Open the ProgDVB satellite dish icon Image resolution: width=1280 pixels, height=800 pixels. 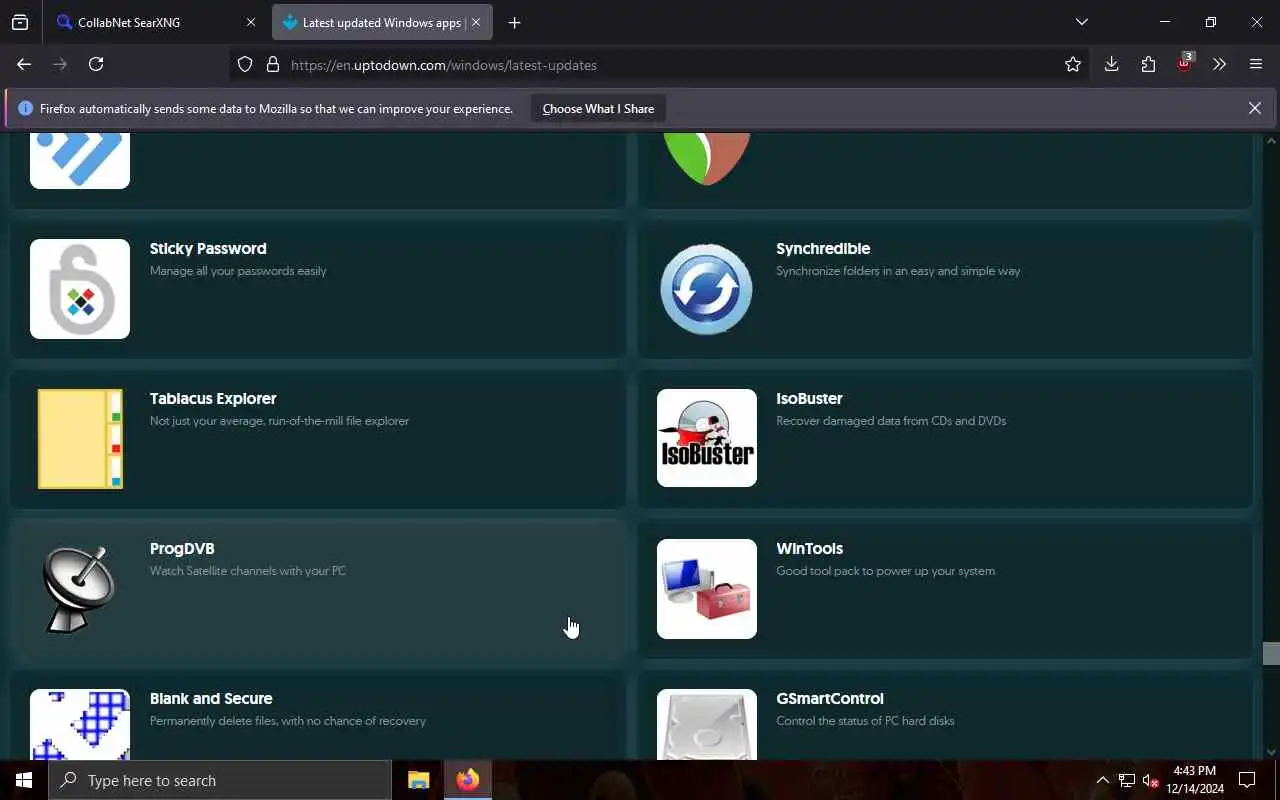pos(80,589)
